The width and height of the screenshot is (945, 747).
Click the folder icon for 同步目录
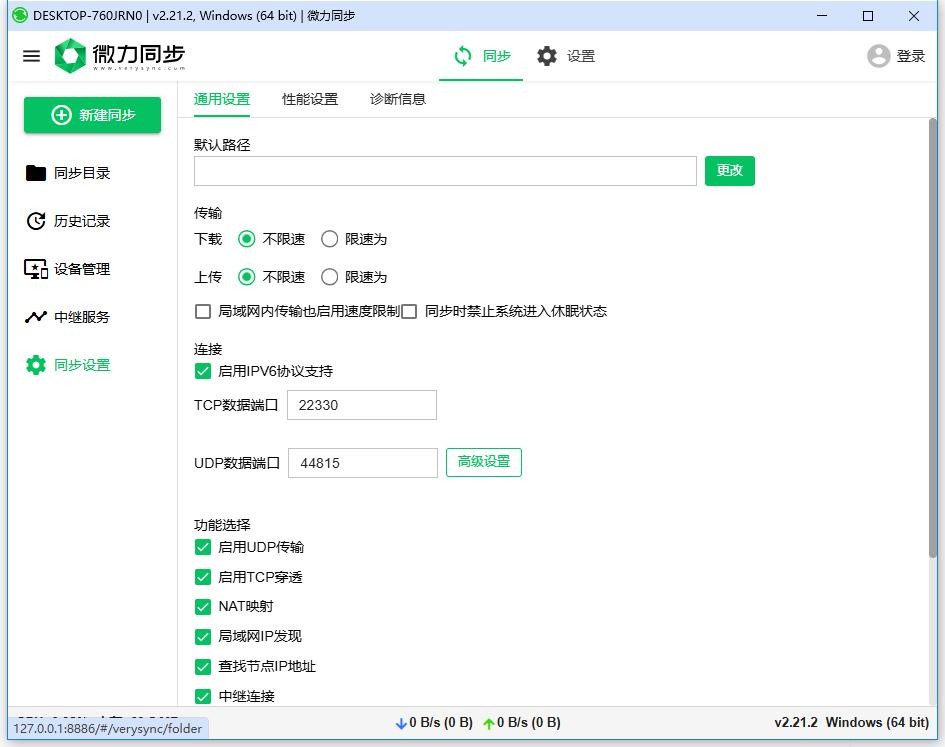pos(36,173)
